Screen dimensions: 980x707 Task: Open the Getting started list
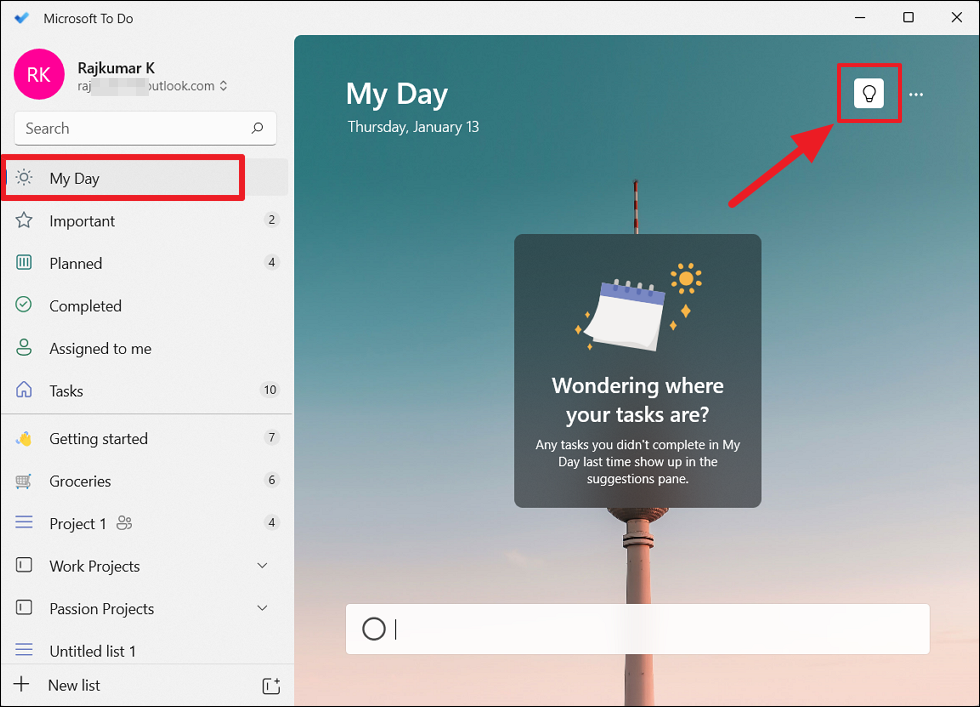click(146, 439)
